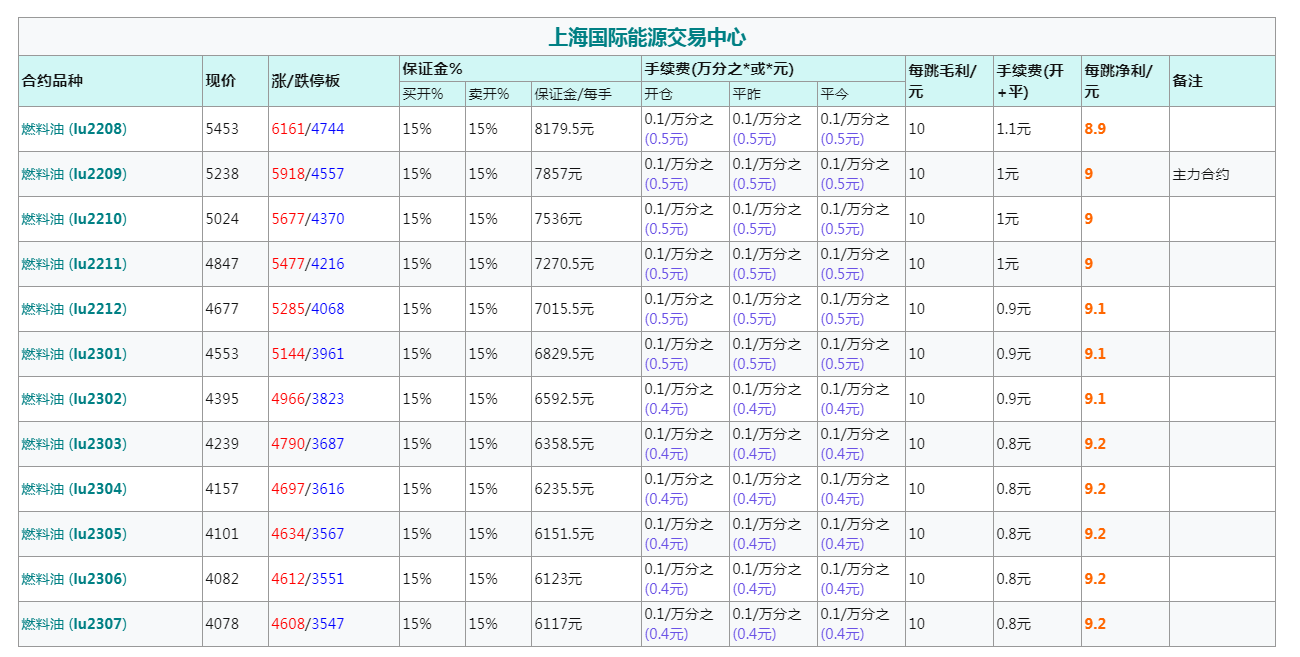Viewport: 1300px width, 657px height.
Task: Click the margin value 7536元
Action: [559, 219]
